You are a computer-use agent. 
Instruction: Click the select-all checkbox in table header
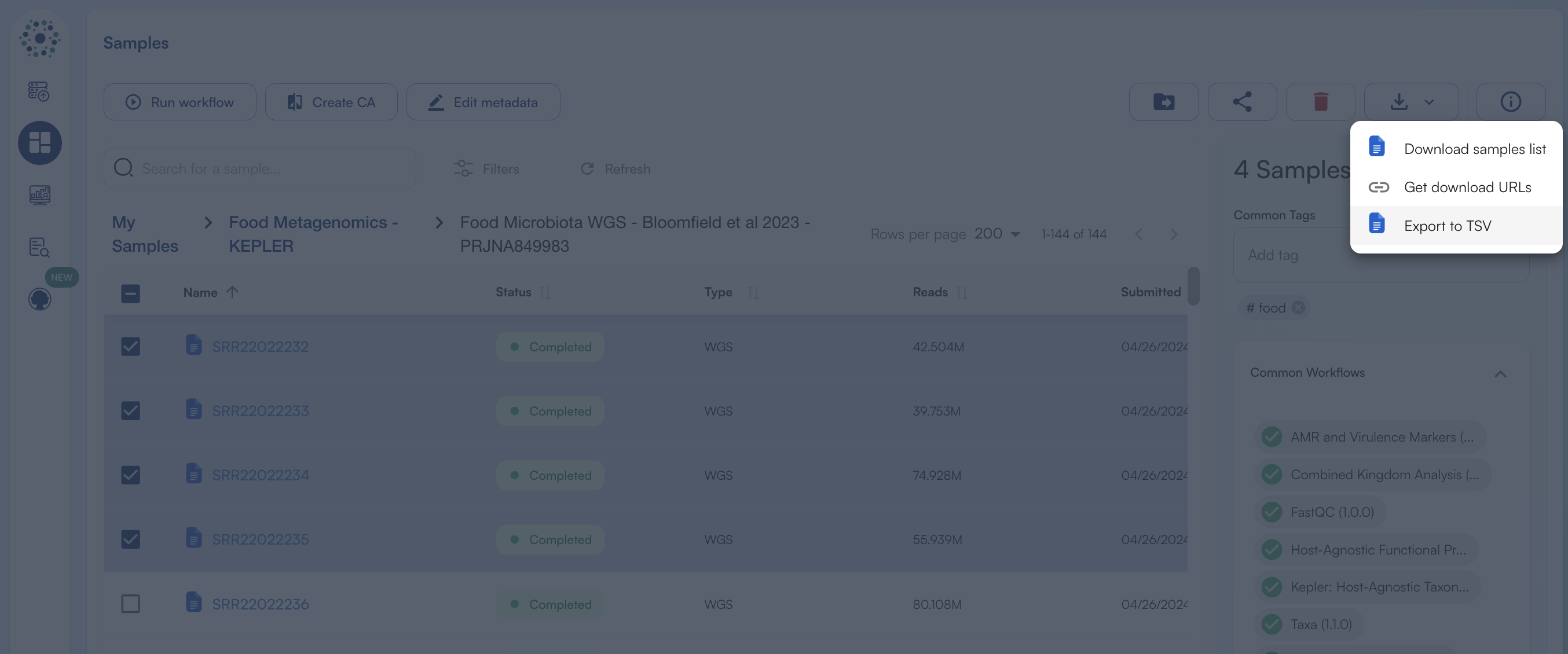[130, 293]
